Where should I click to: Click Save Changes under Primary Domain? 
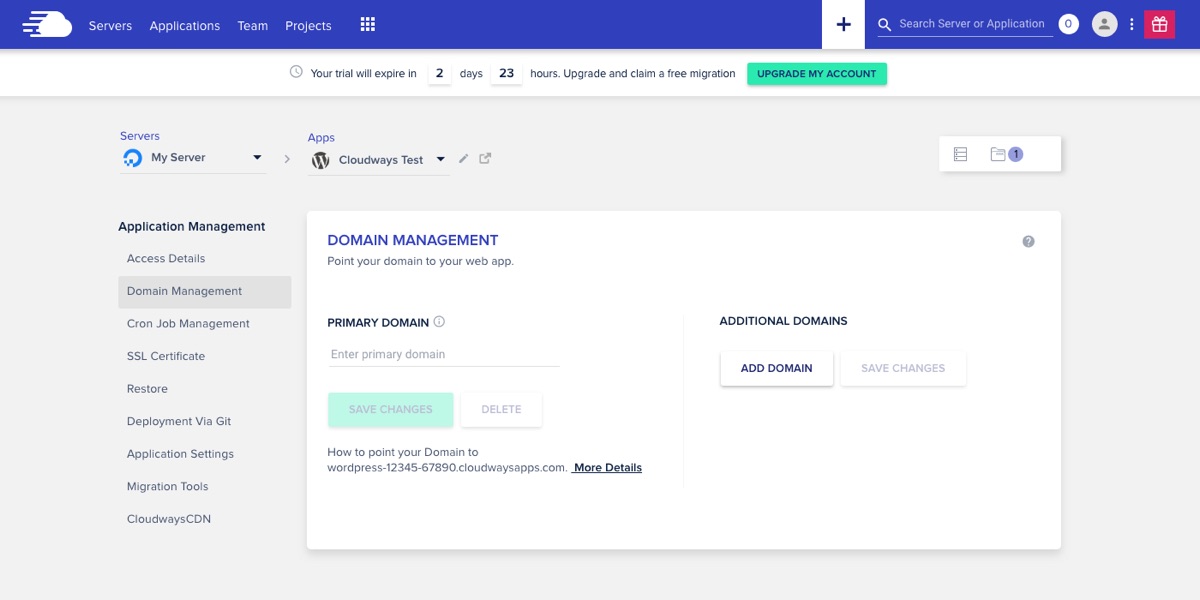tap(390, 409)
